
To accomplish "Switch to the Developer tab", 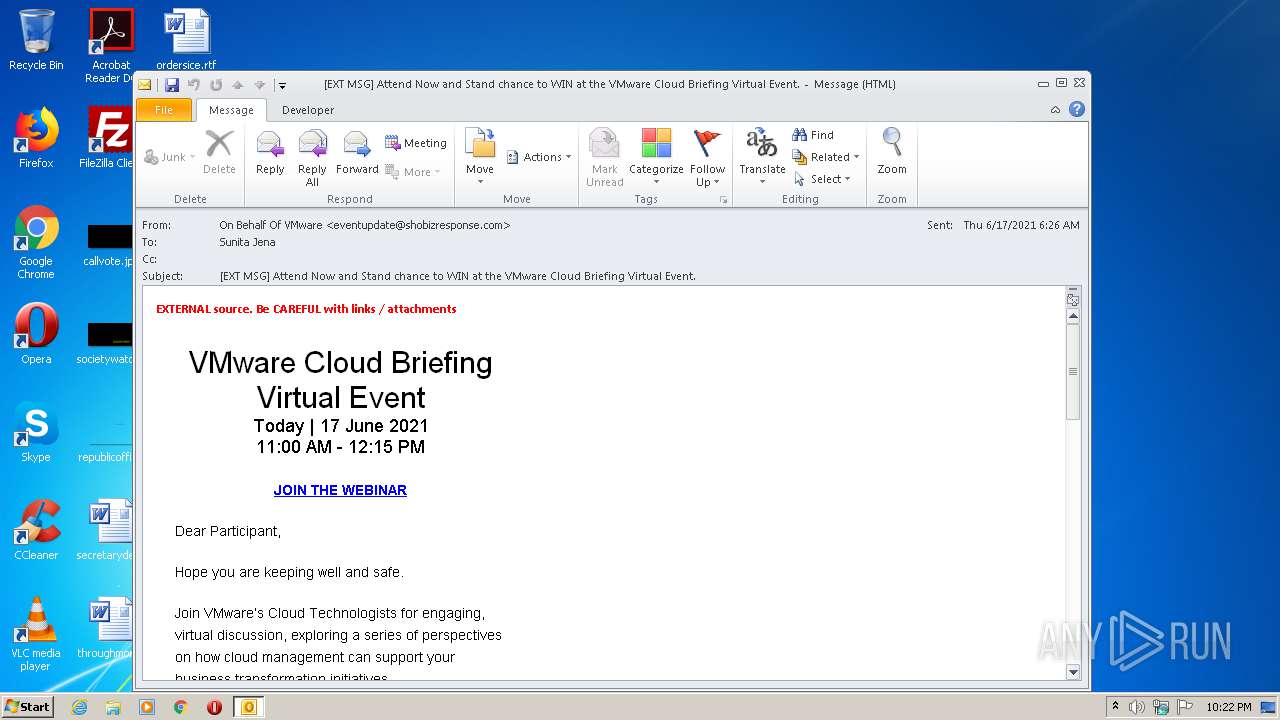I will pyautogui.click(x=308, y=110).
